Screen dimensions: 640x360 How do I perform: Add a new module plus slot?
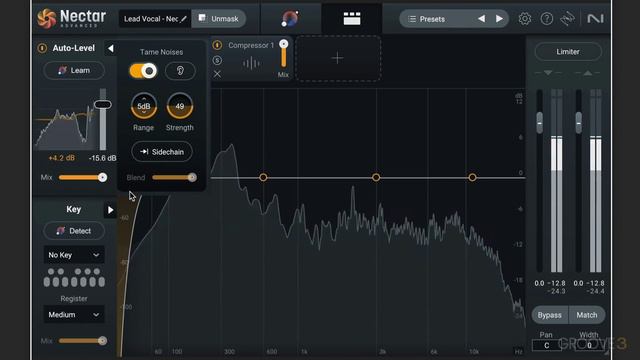(x=338, y=58)
